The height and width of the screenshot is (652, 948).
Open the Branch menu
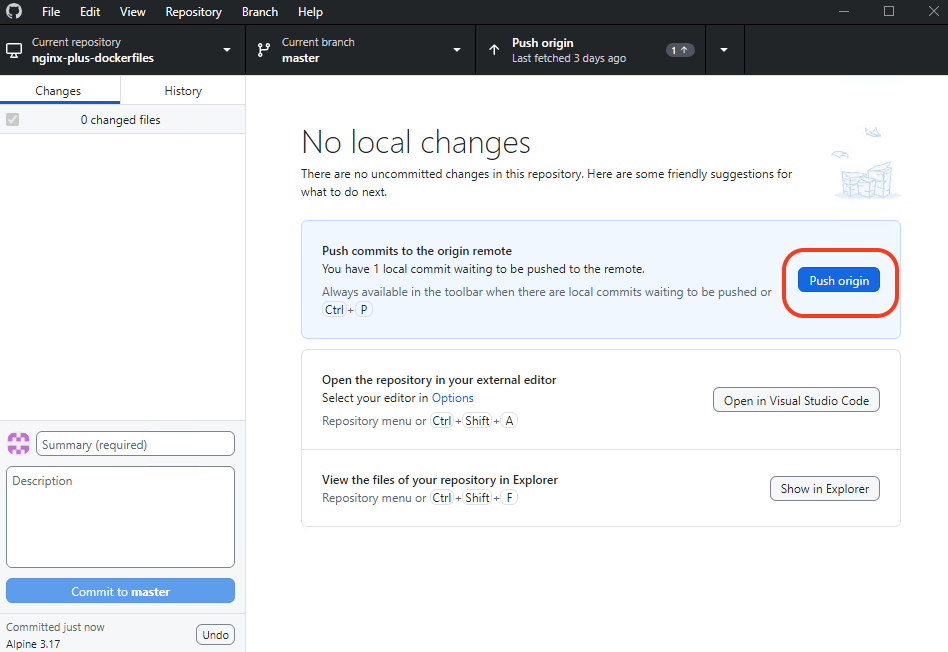coord(260,12)
